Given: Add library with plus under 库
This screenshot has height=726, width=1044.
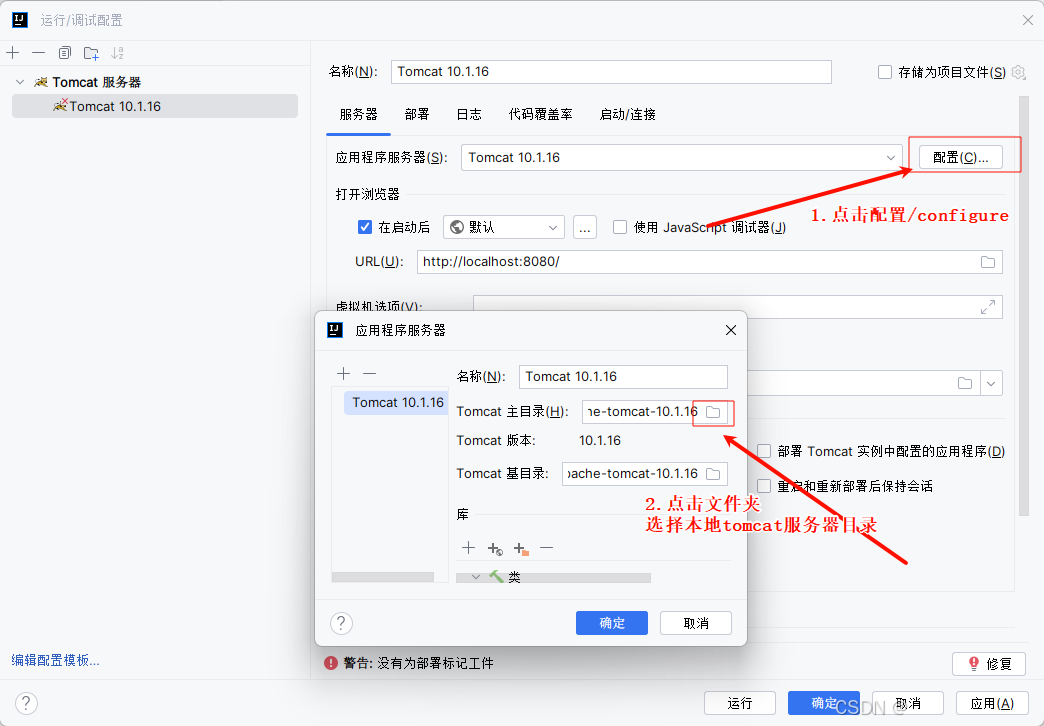Looking at the screenshot, I should click(x=469, y=547).
